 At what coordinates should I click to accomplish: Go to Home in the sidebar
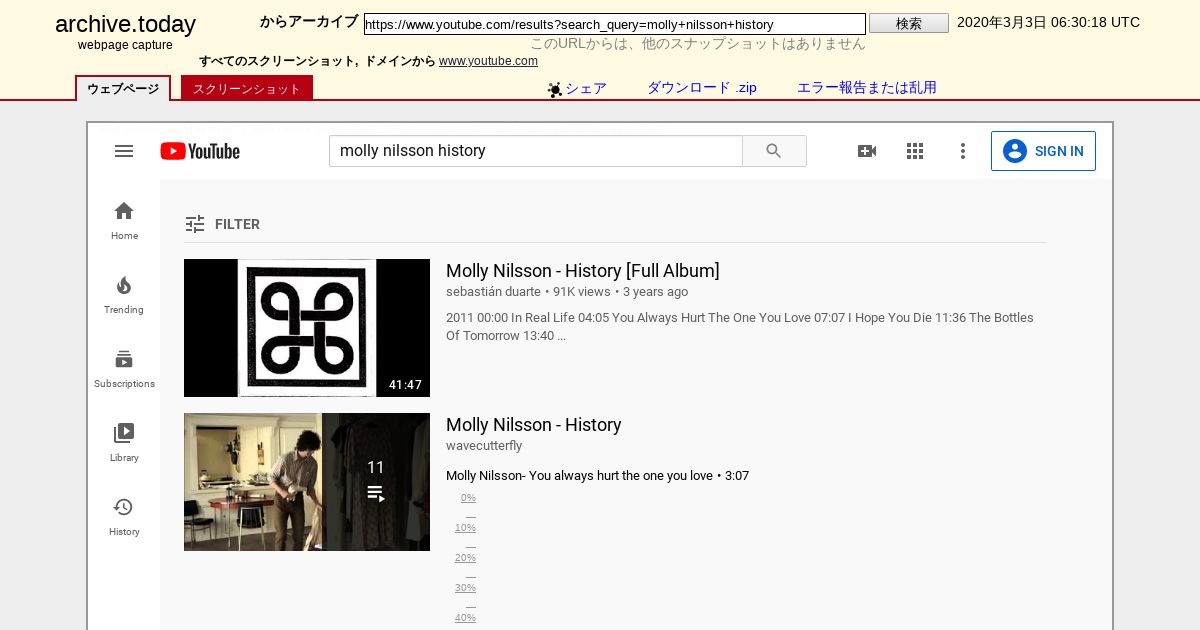124,220
